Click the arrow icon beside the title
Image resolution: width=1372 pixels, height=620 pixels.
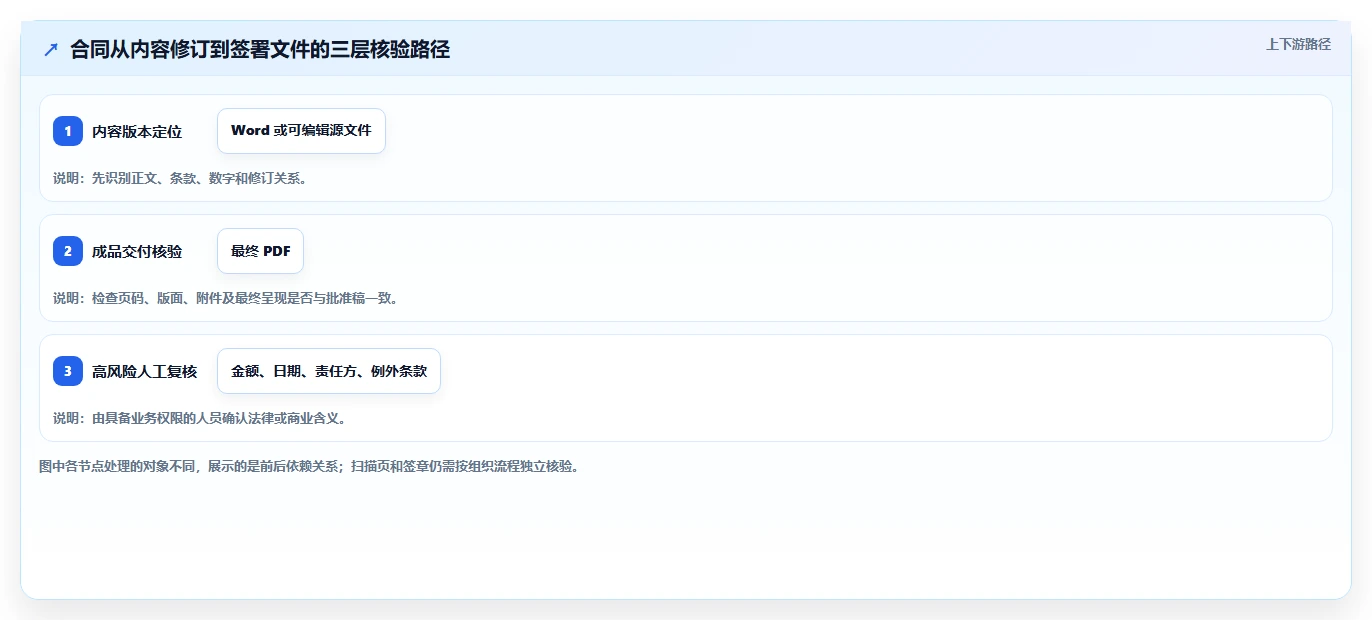51,49
